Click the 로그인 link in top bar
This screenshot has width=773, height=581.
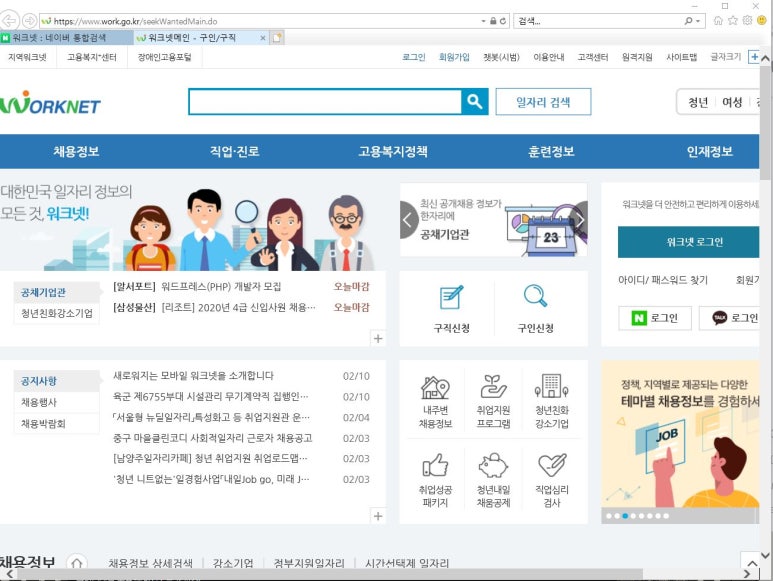414,57
